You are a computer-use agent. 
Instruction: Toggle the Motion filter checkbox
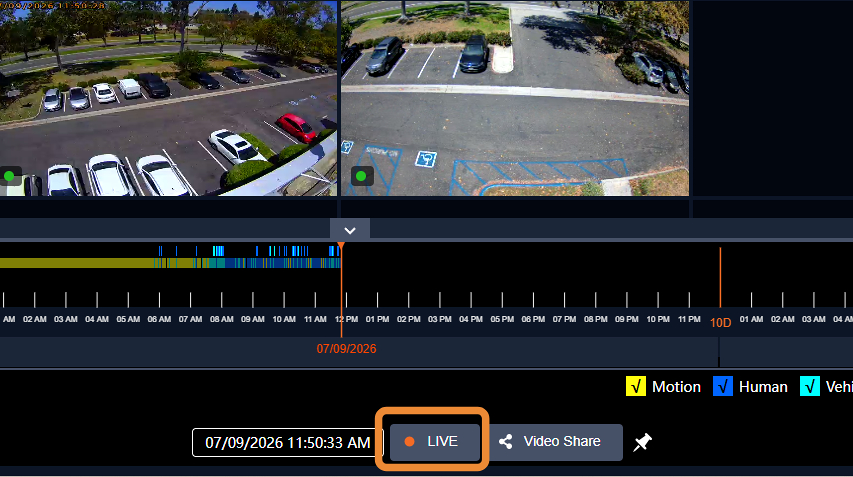635,386
